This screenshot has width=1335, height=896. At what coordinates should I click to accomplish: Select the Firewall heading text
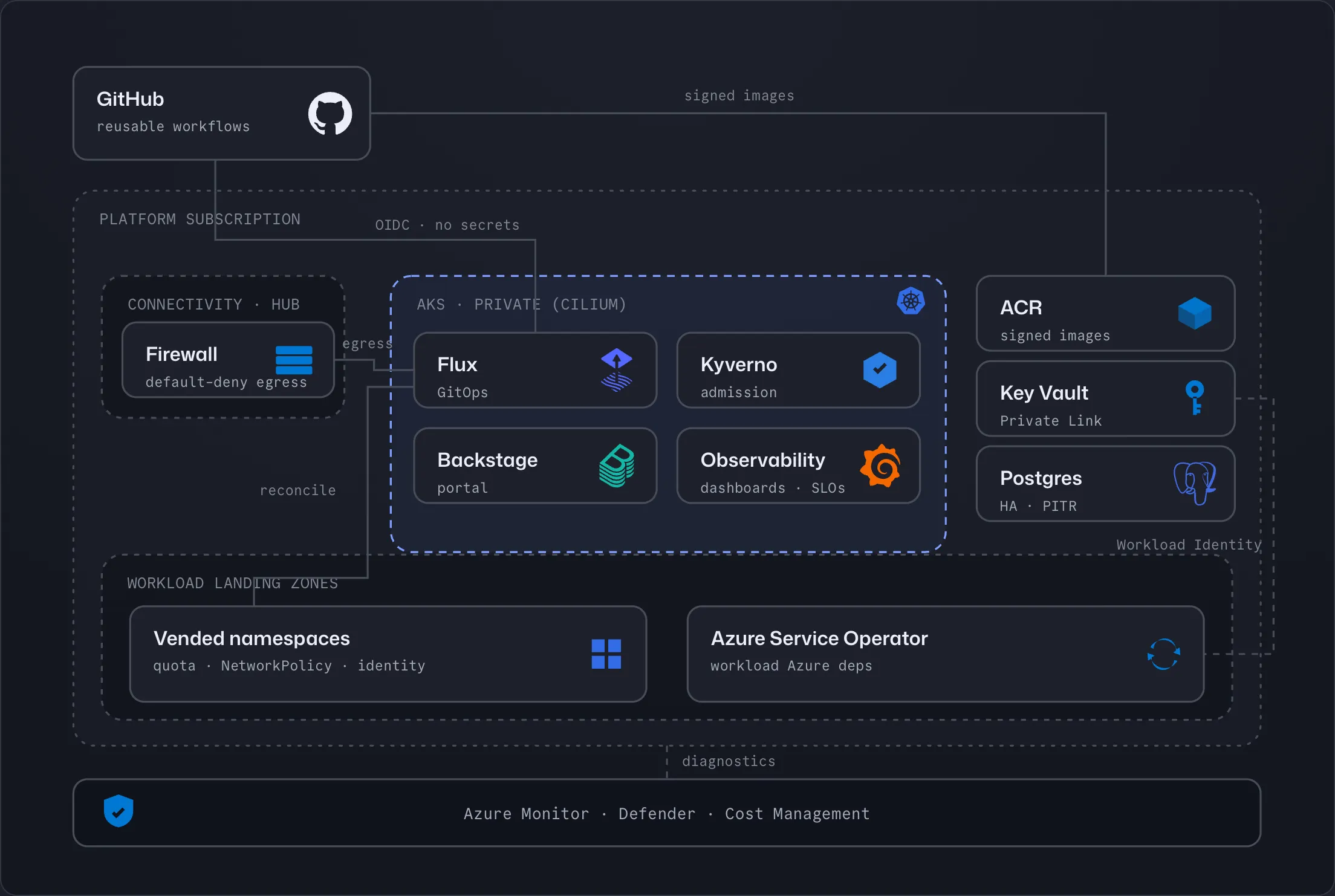(x=181, y=354)
